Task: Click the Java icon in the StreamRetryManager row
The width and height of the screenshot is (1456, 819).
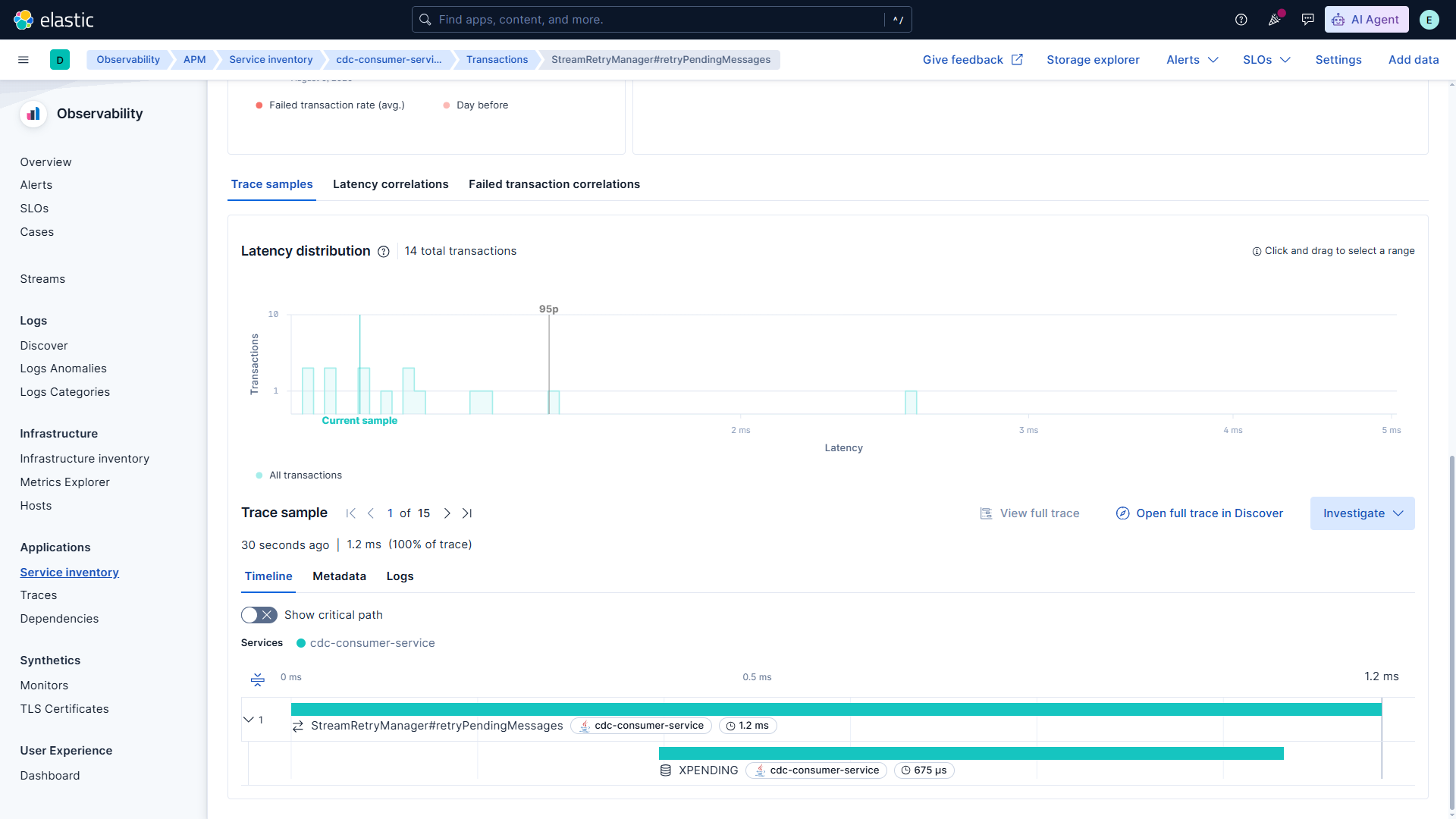Action: pos(585,726)
